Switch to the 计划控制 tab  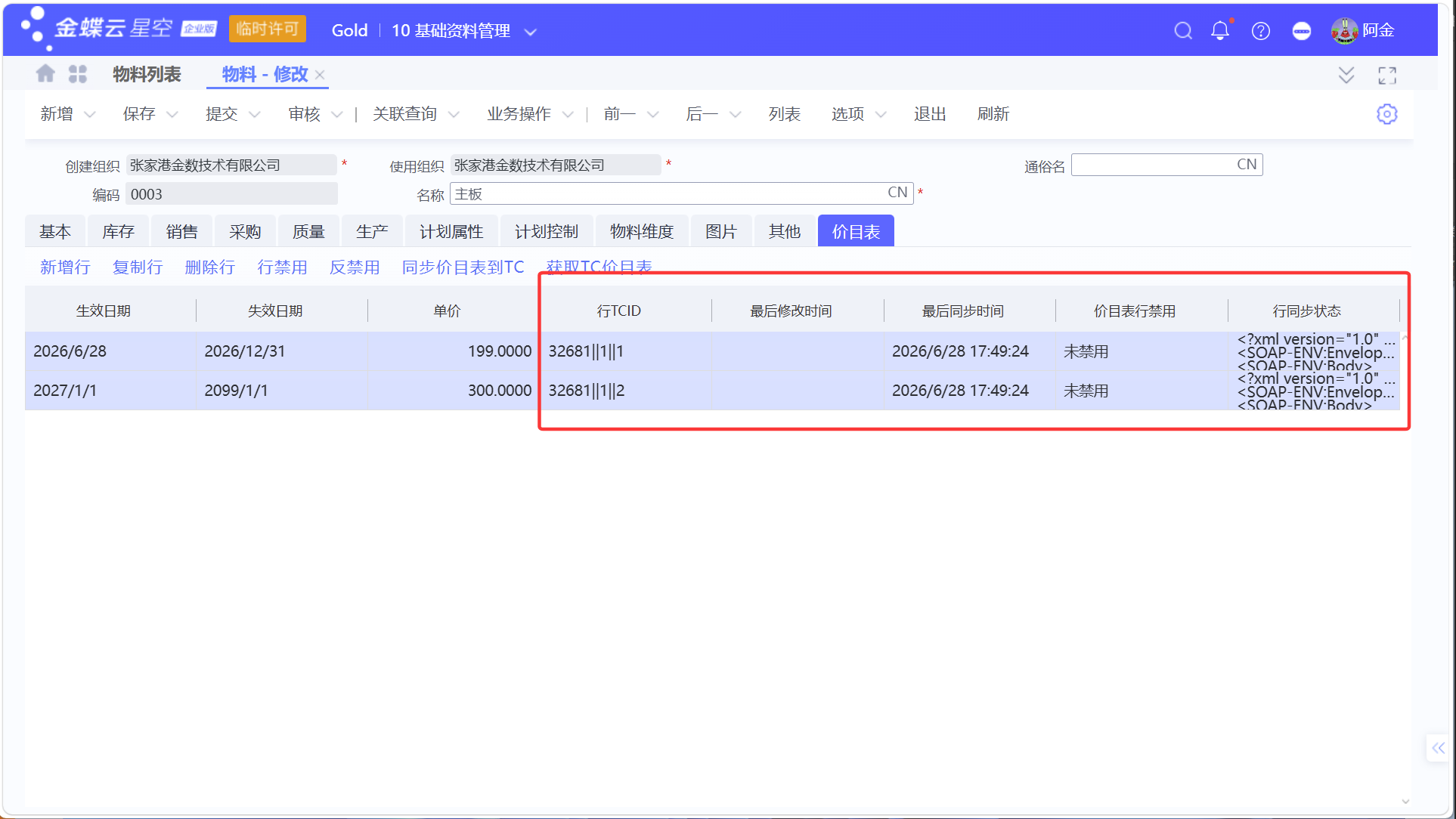(547, 231)
